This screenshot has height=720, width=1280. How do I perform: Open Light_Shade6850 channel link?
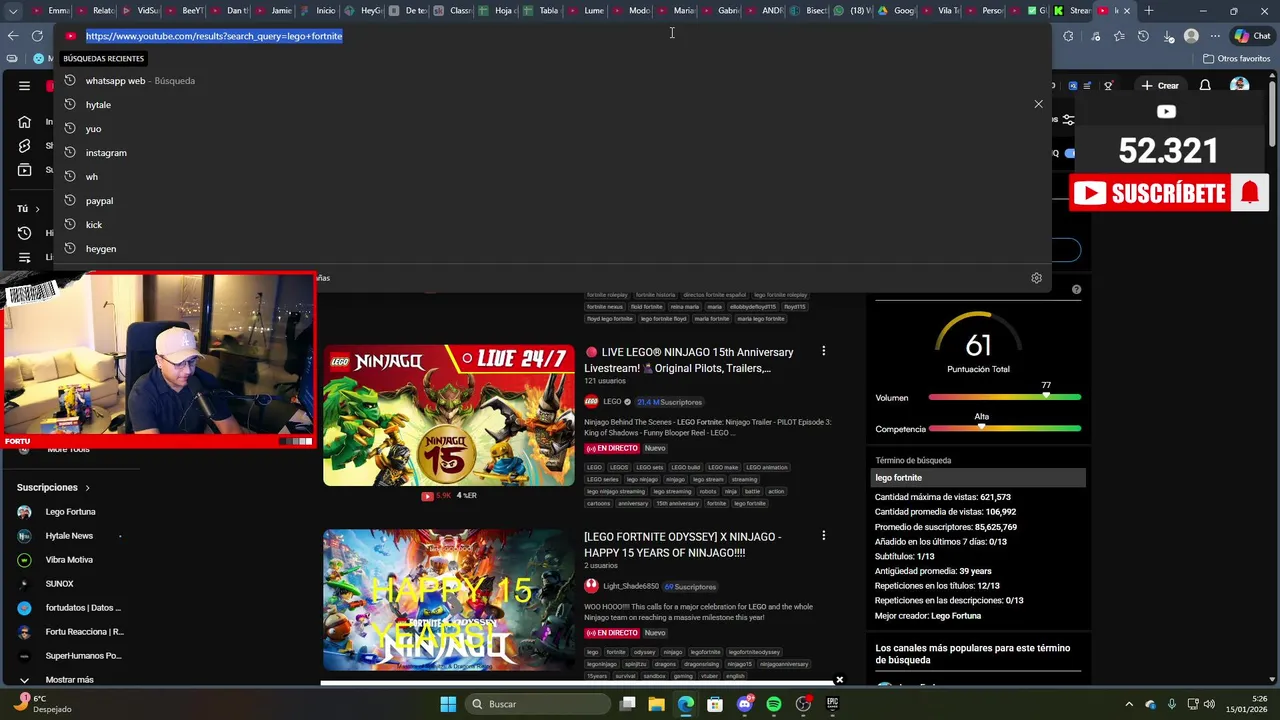click(631, 587)
